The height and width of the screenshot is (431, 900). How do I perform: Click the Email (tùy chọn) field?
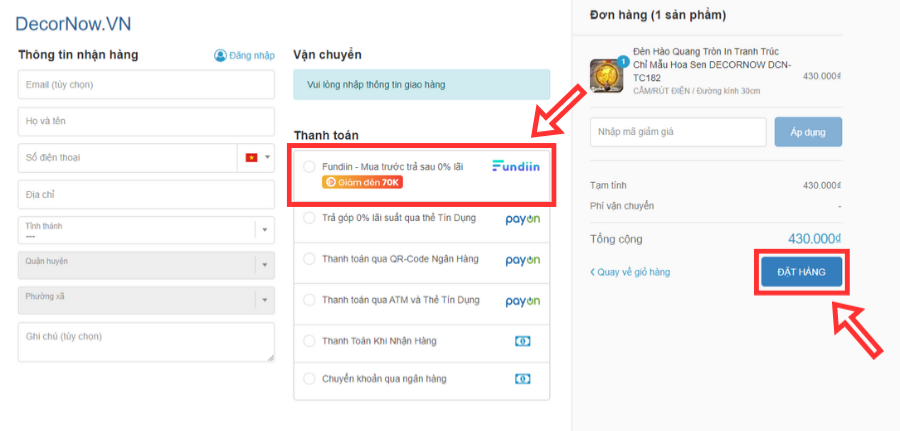point(146,85)
